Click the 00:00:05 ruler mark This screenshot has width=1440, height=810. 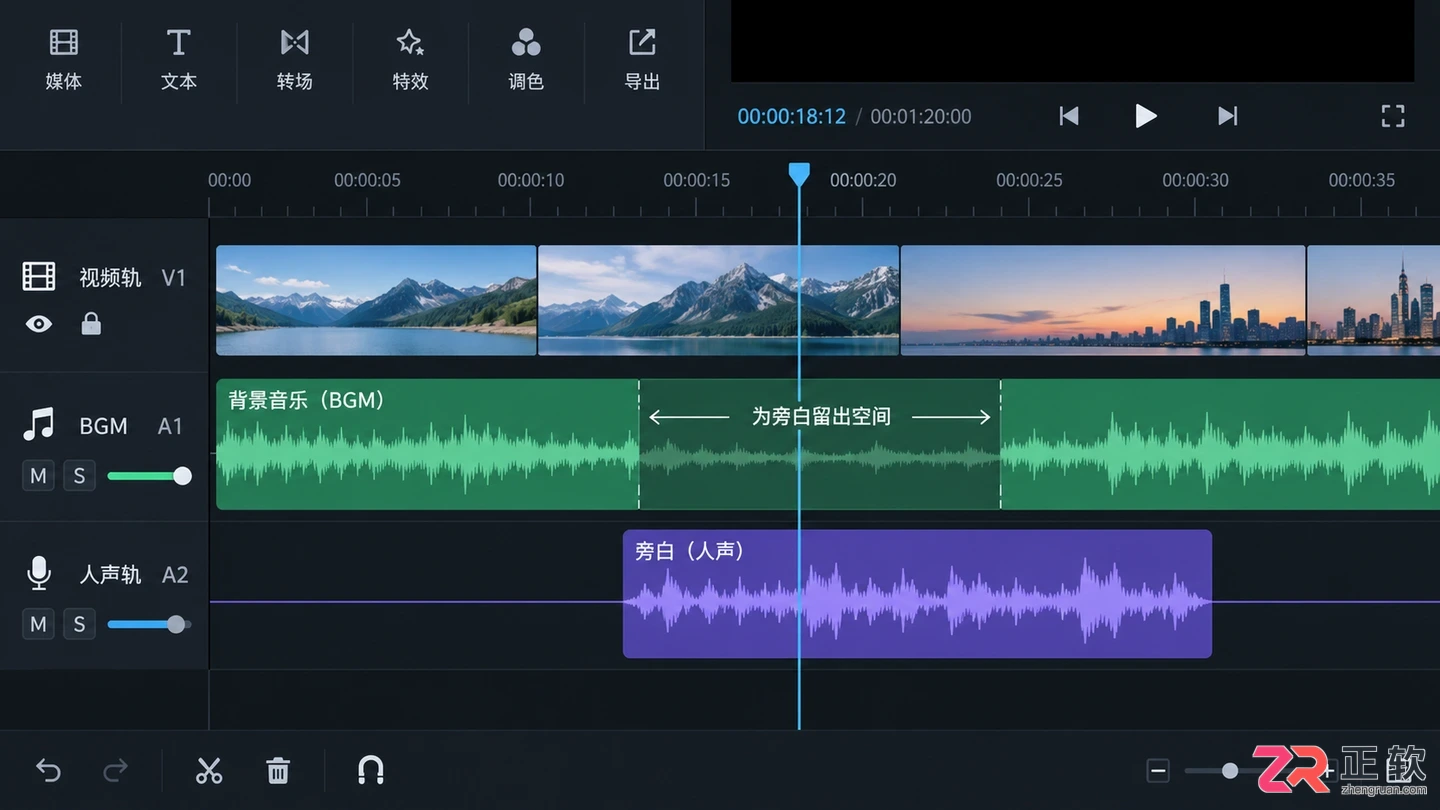tap(367, 180)
